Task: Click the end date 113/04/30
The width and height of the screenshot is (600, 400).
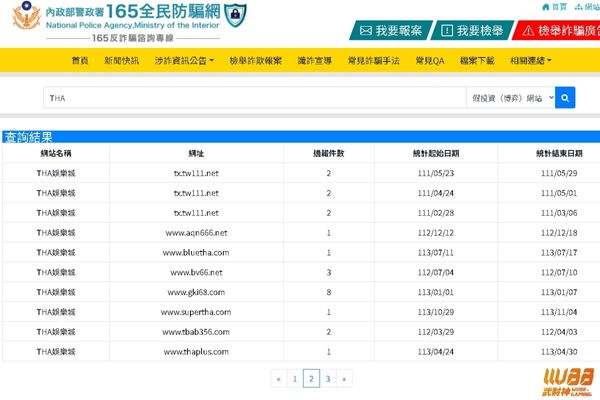Action: (x=559, y=352)
